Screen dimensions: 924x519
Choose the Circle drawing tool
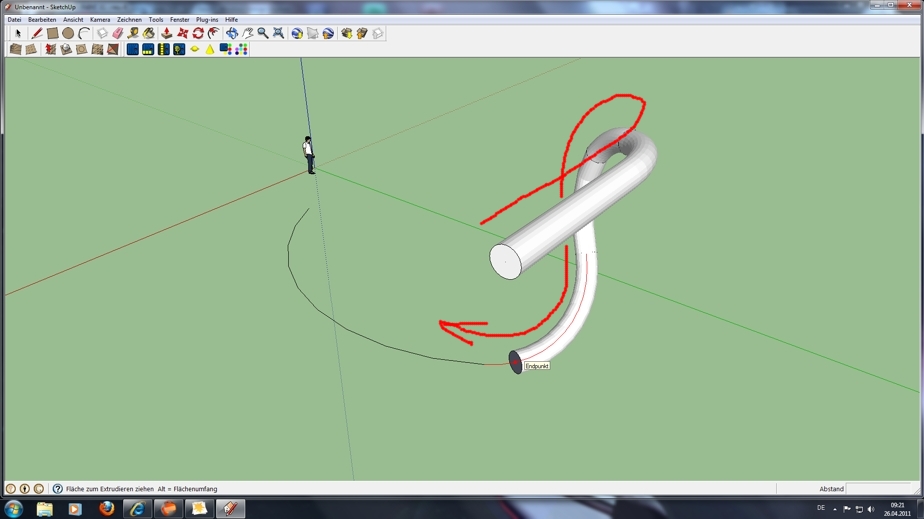pyautogui.click(x=68, y=33)
